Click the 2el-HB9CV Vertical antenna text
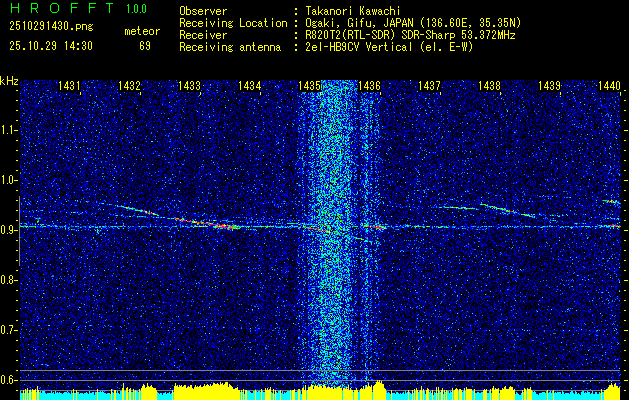The image size is (629, 400). (x=389, y=47)
